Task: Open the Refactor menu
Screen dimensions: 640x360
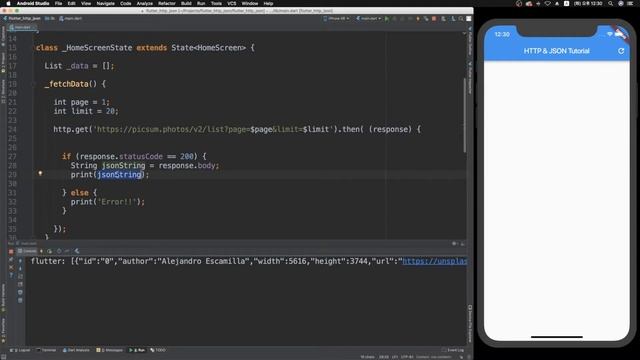Action: [167, 3]
